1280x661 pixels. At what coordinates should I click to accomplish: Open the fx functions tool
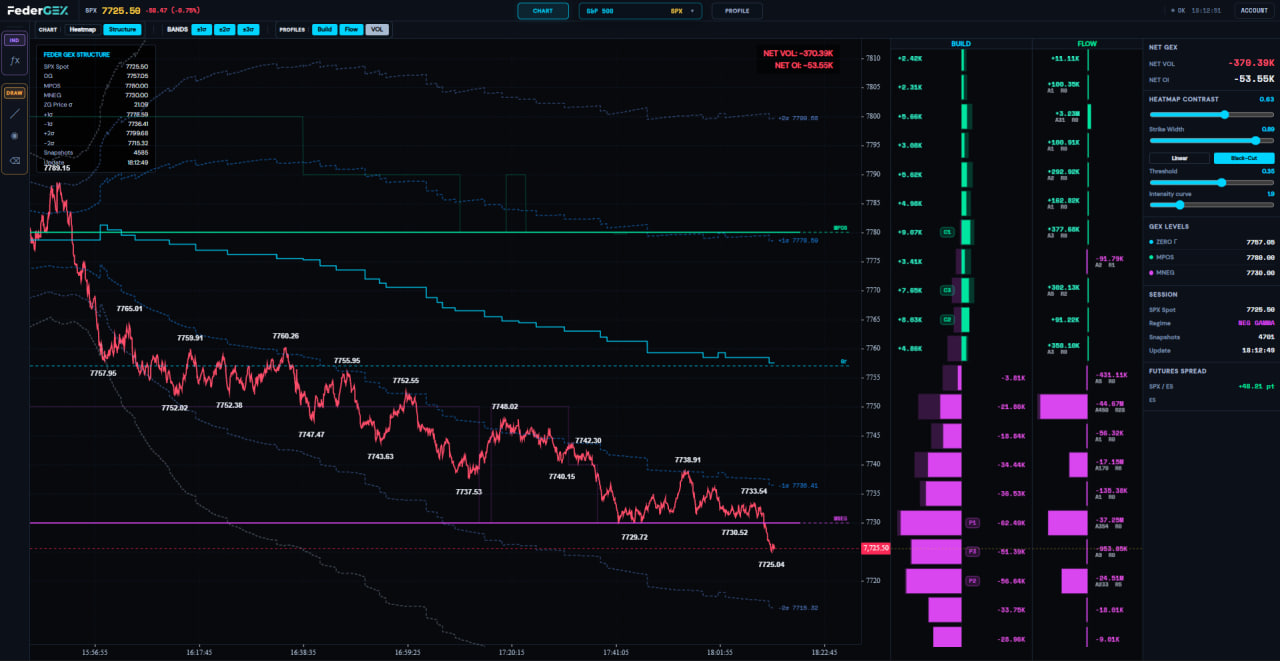pyautogui.click(x=14, y=61)
